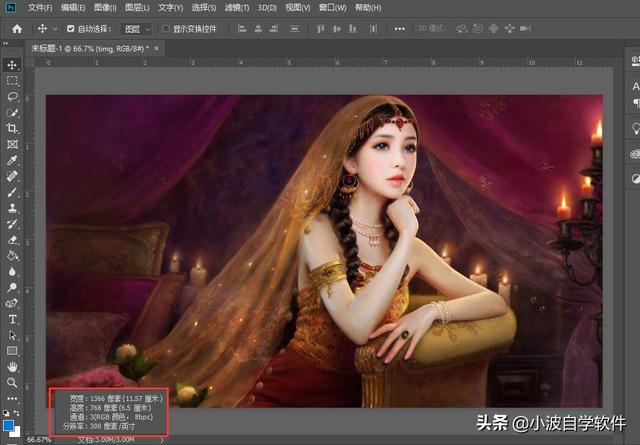
Task: Select the Lasso tool
Action: tap(12, 96)
